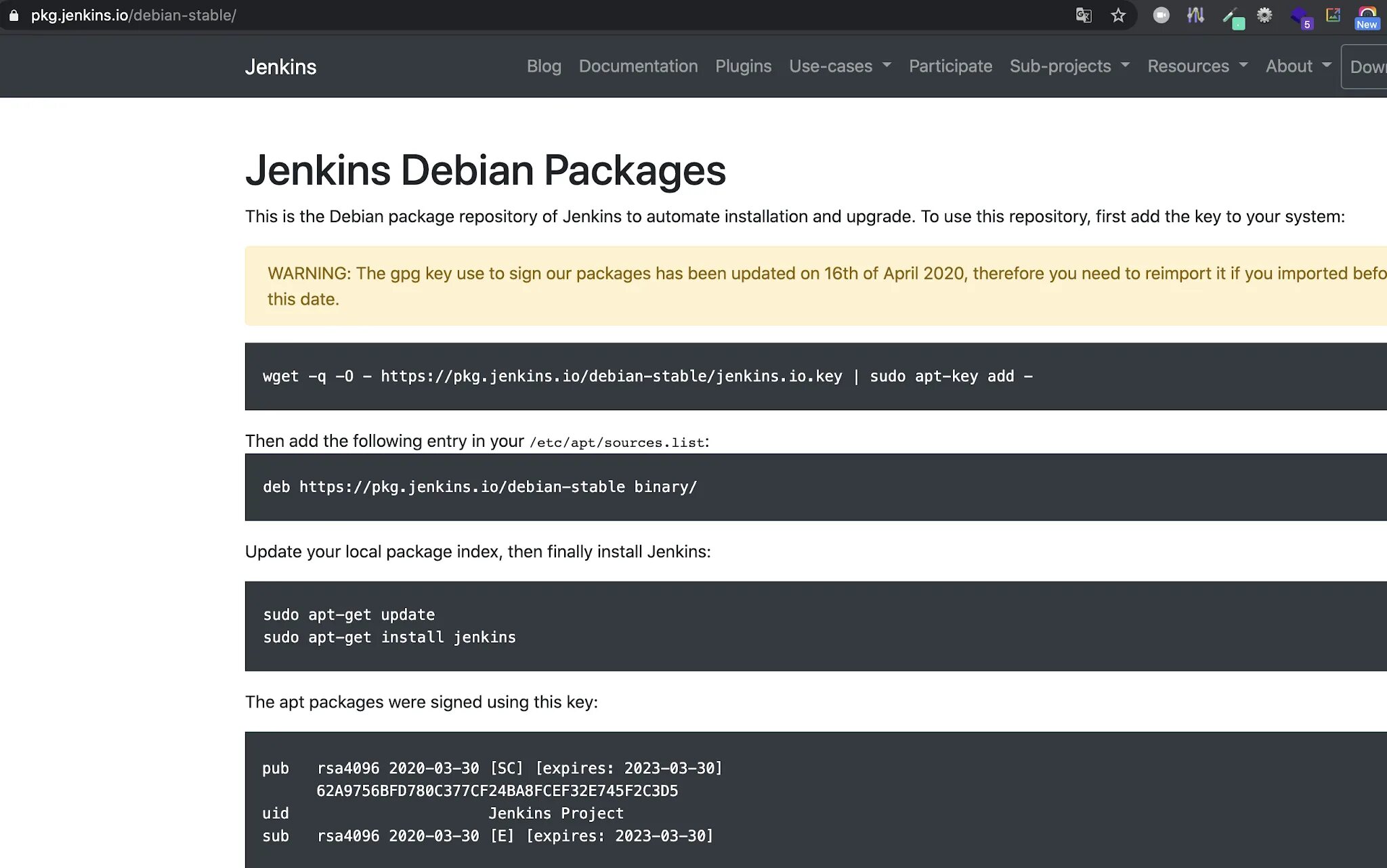Click the Plugins navigation link
Screen dimensions: 1387x868
click(x=743, y=66)
